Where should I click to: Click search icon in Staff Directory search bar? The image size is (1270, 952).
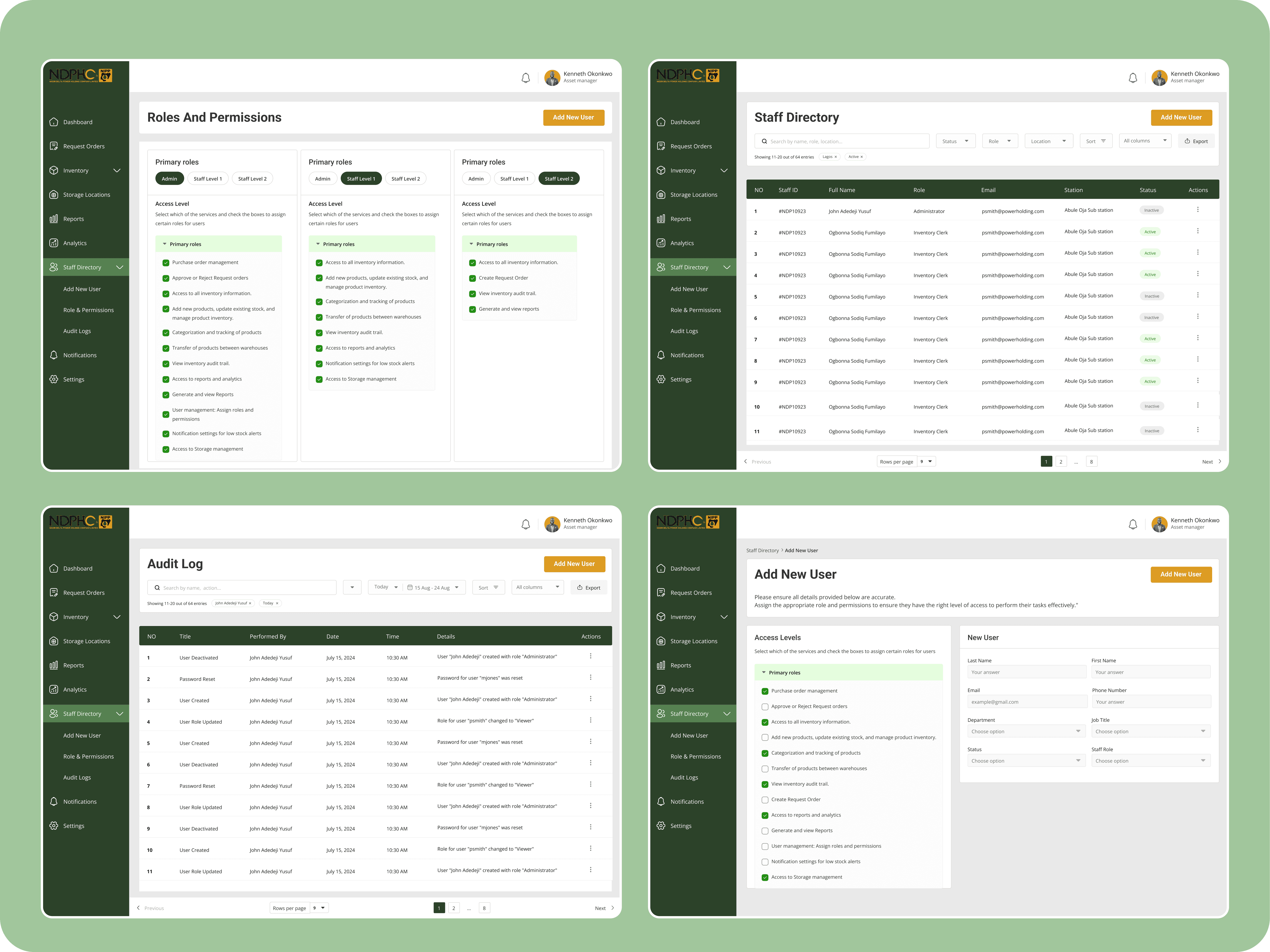764,141
